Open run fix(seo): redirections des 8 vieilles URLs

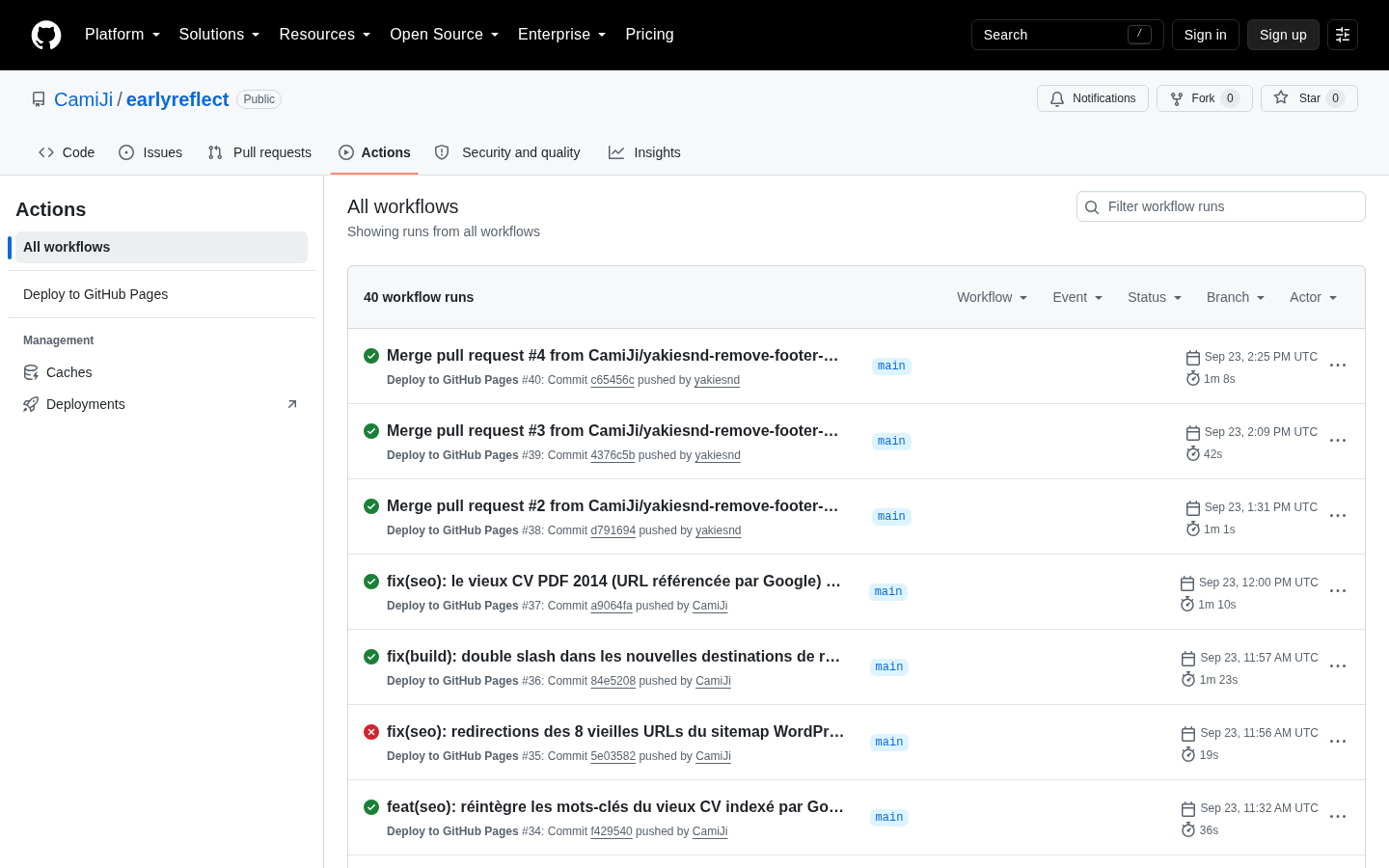click(615, 731)
